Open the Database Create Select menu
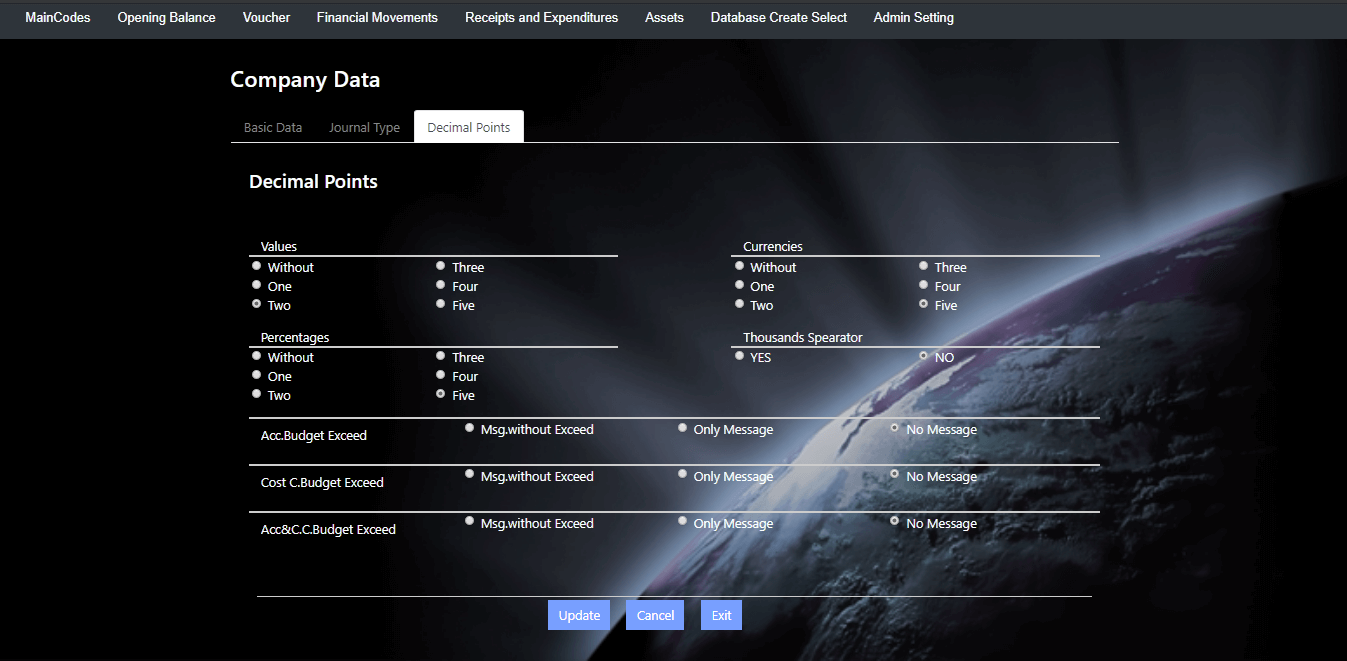The width and height of the screenshot is (1347, 661). click(x=779, y=17)
